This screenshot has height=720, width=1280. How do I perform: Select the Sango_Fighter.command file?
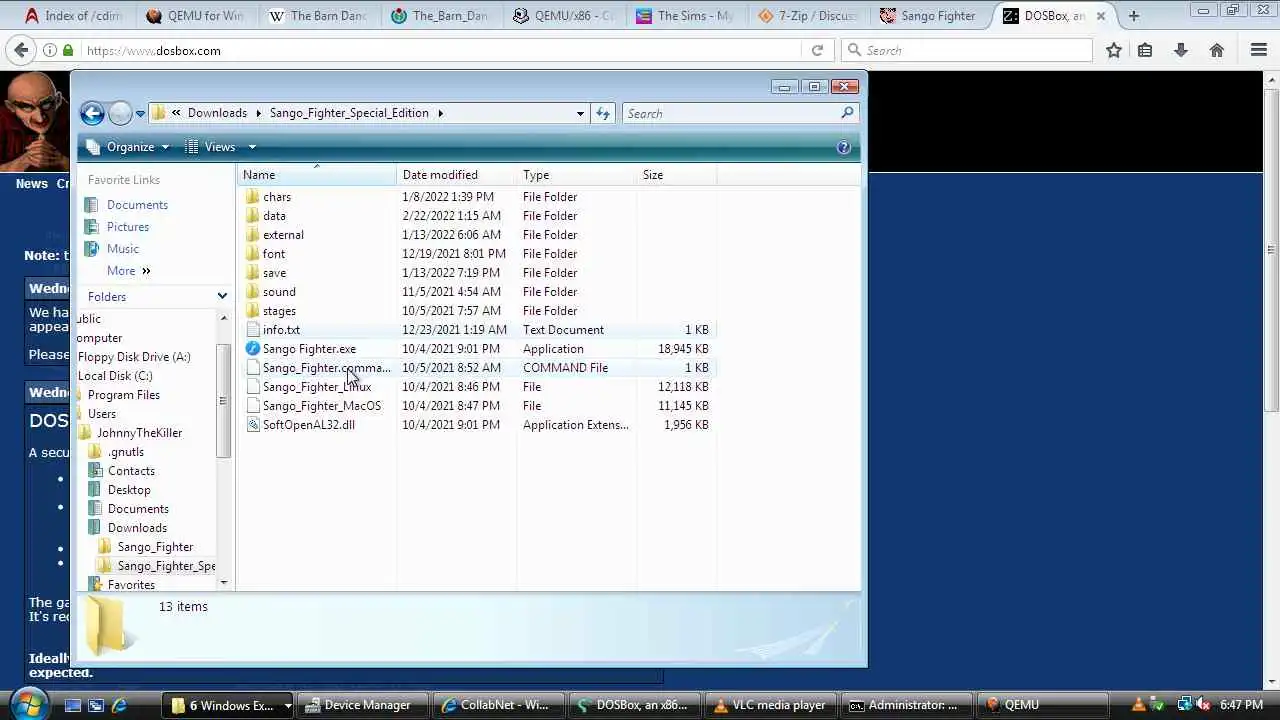[326, 368]
